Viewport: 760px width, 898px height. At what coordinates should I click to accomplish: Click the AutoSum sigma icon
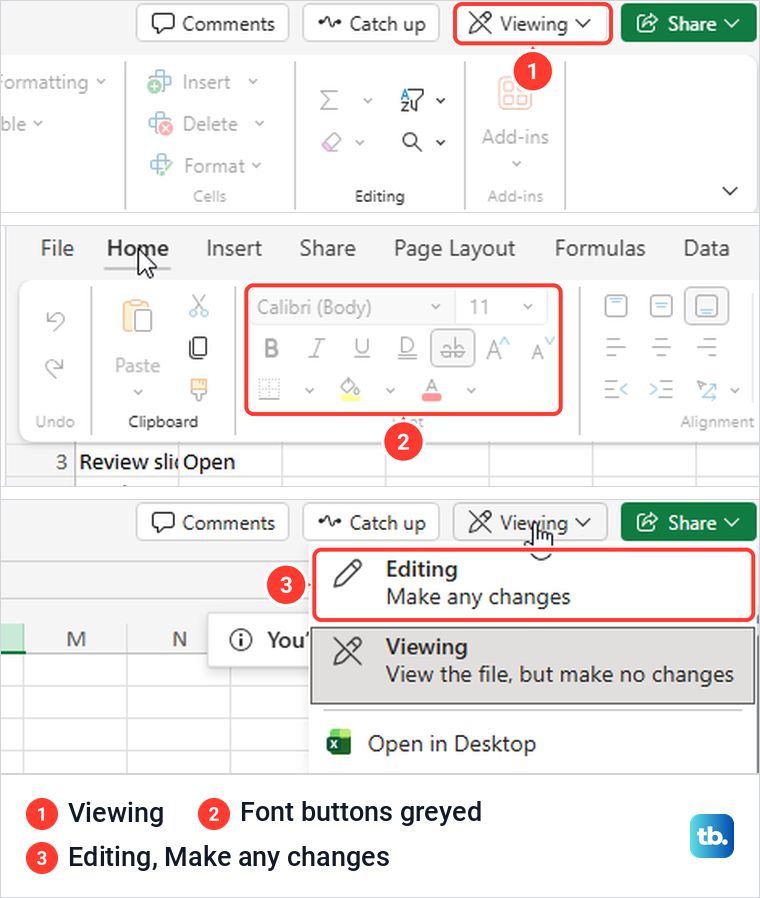pyautogui.click(x=329, y=100)
